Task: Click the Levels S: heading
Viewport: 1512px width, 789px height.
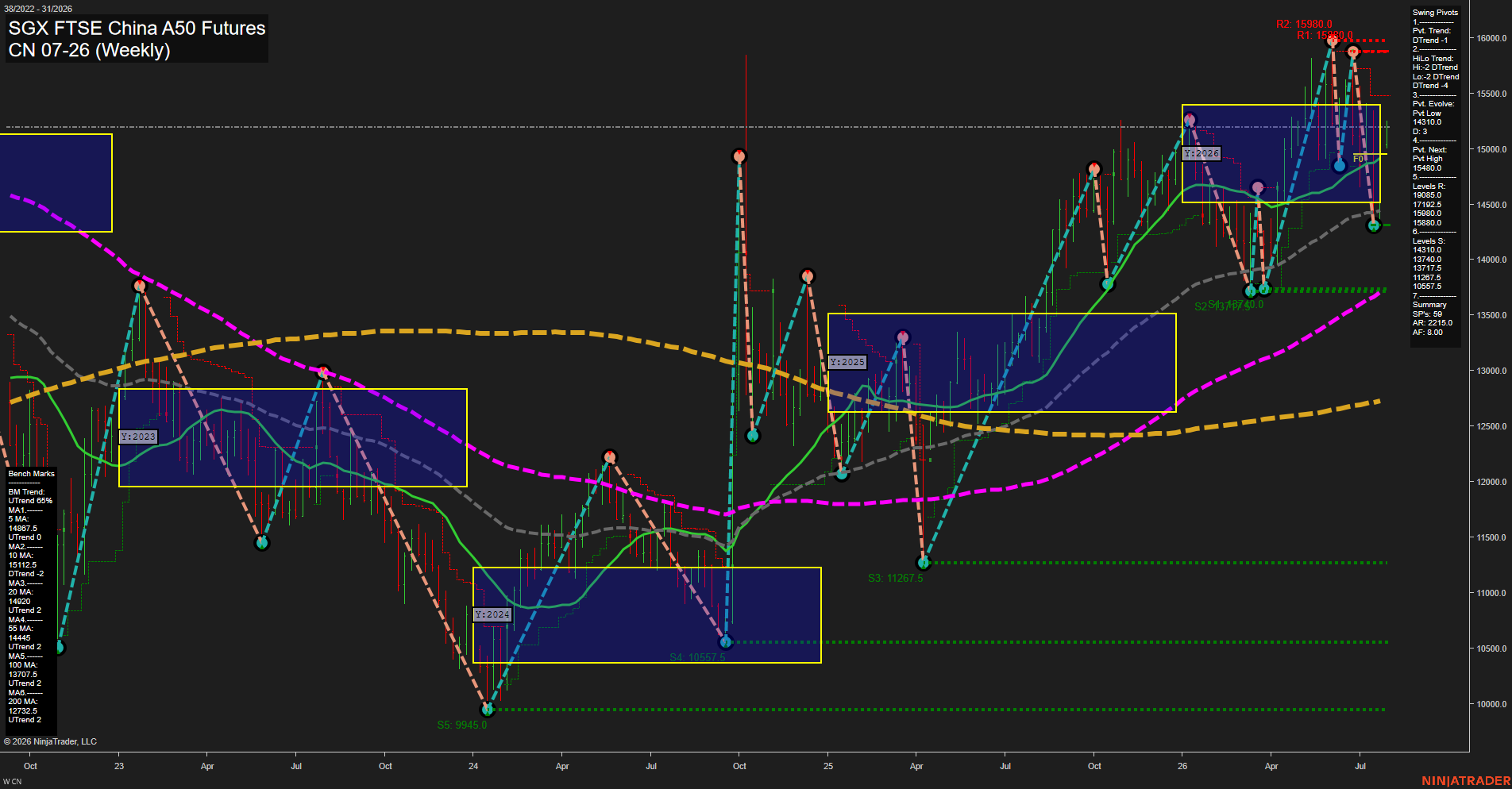Action: tap(1429, 241)
